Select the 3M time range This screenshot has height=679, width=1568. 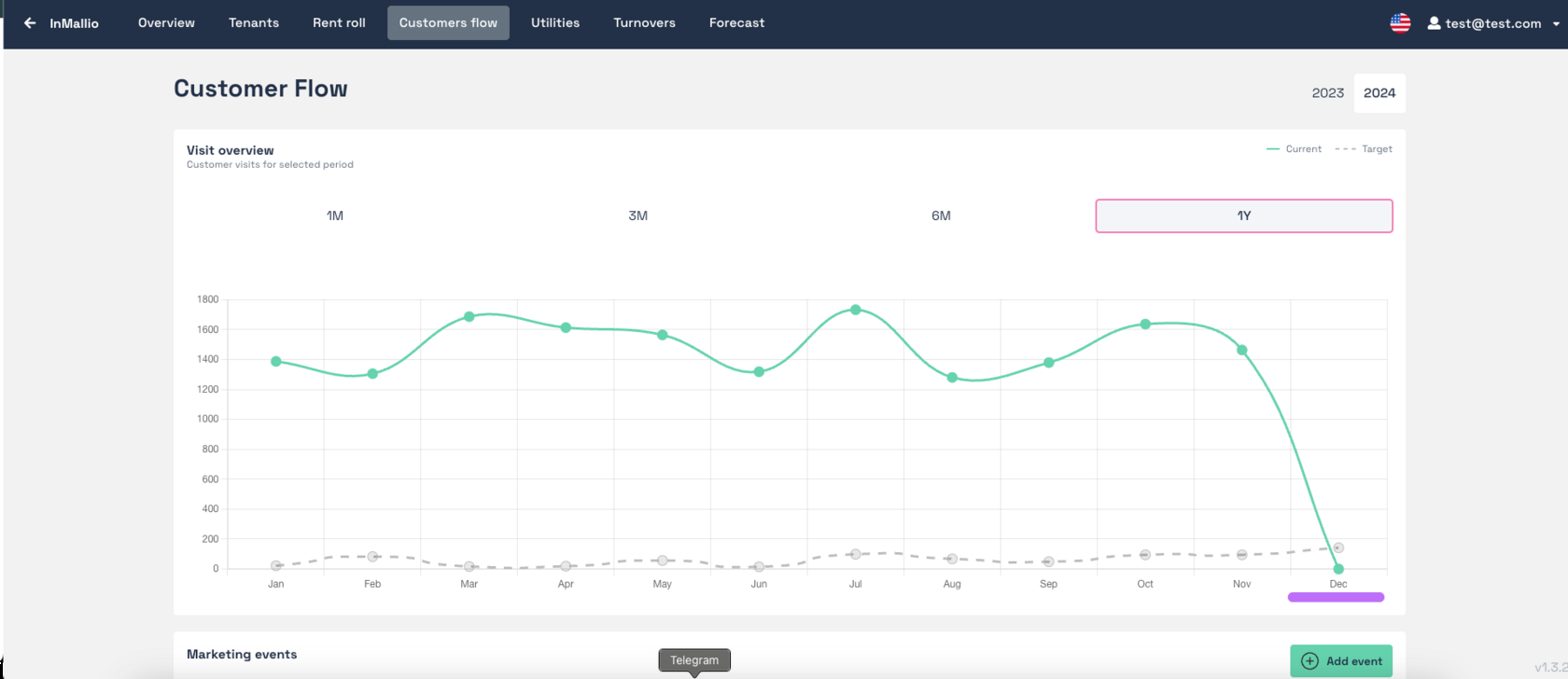click(638, 215)
